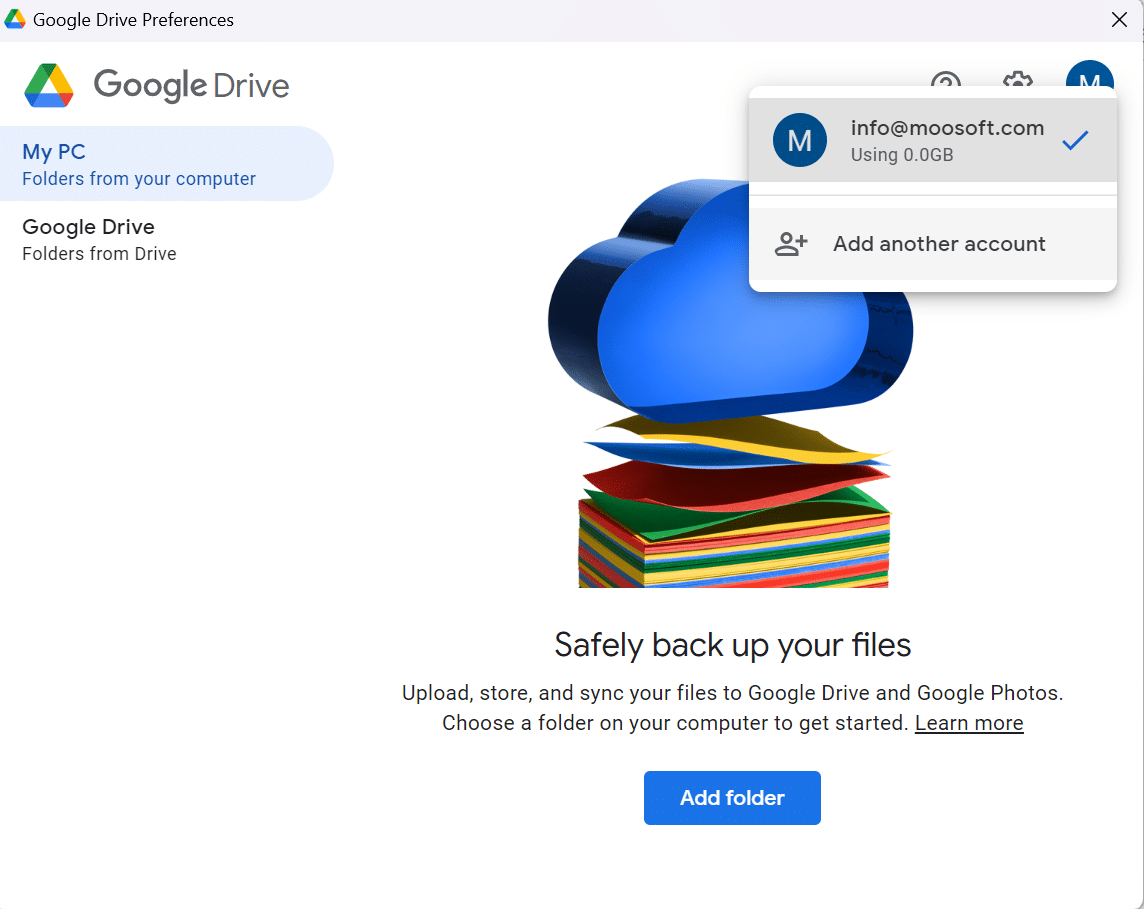Click the blue checkmark on the account row
The image size is (1144, 909).
click(x=1075, y=140)
